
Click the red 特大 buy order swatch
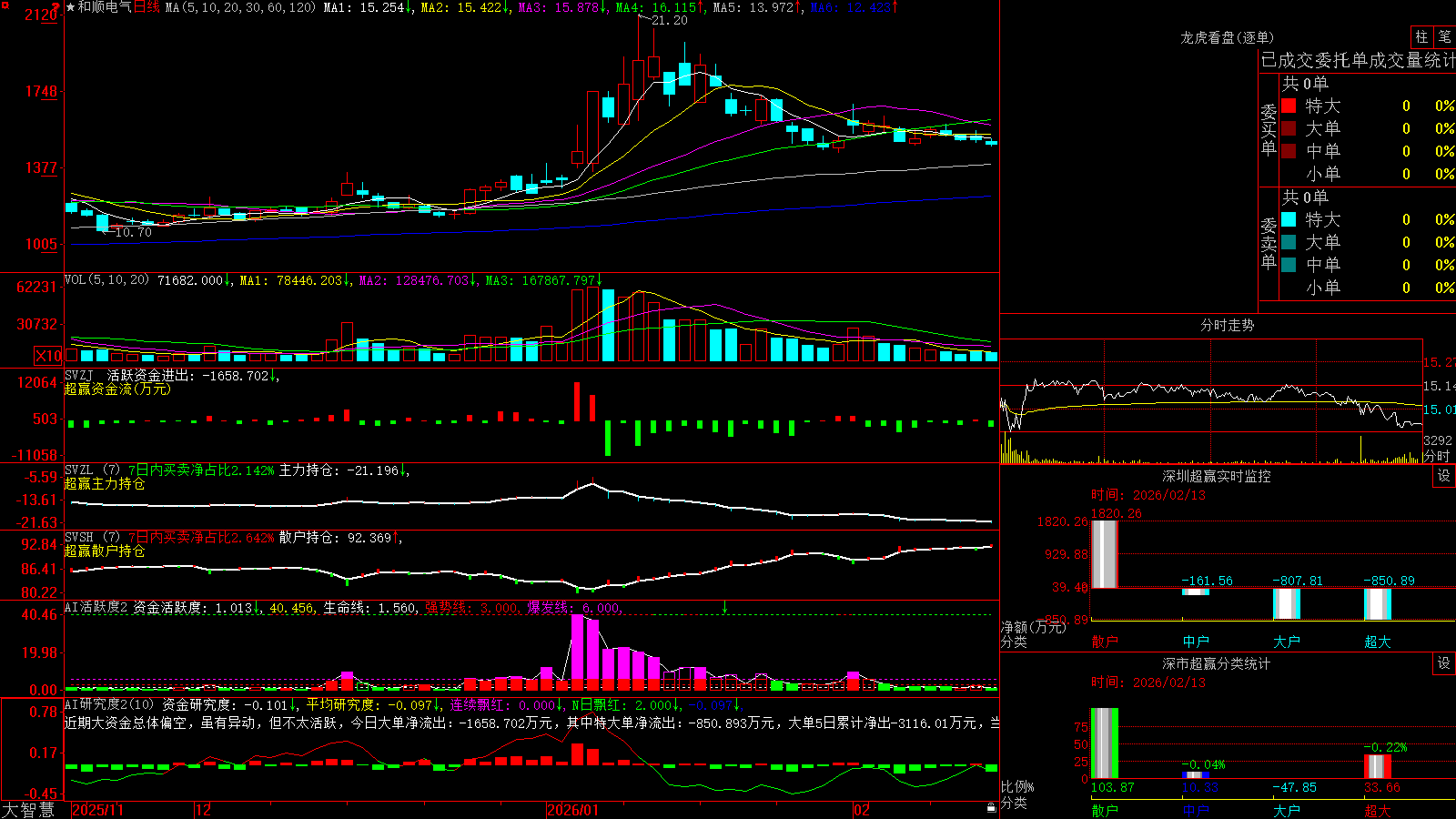[x=1289, y=106]
